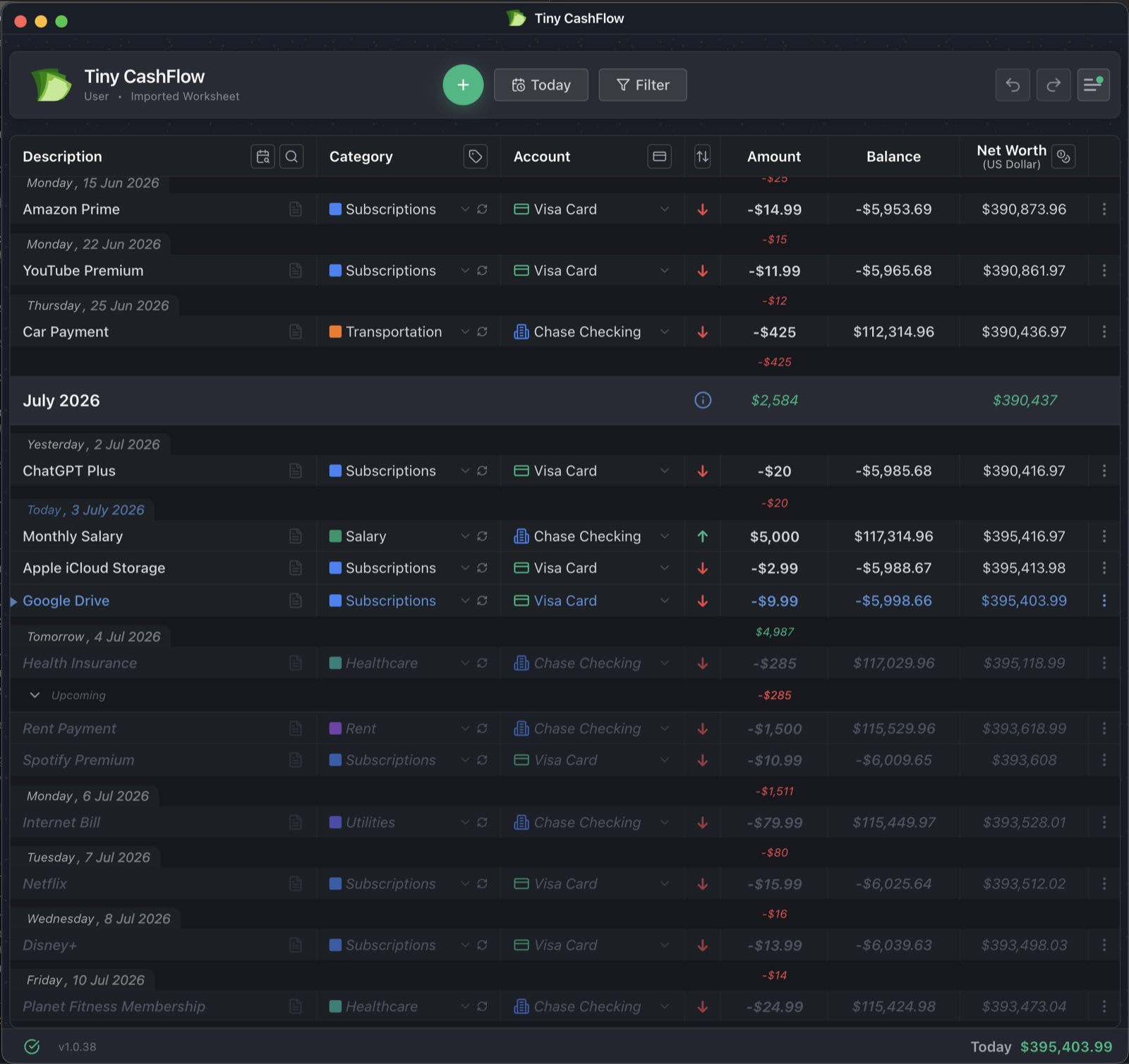Viewport: 1129px width, 1064px height.
Task: Click the July 2026 month header
Action: (61, 401)
